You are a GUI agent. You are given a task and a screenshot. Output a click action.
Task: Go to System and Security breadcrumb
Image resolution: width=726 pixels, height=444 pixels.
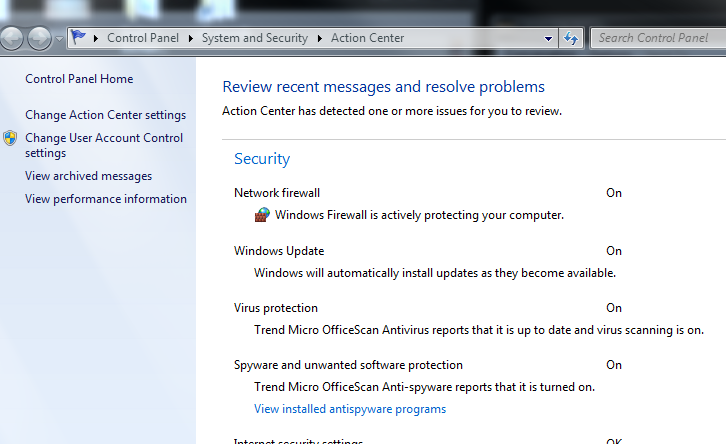[x=255, y=38]
